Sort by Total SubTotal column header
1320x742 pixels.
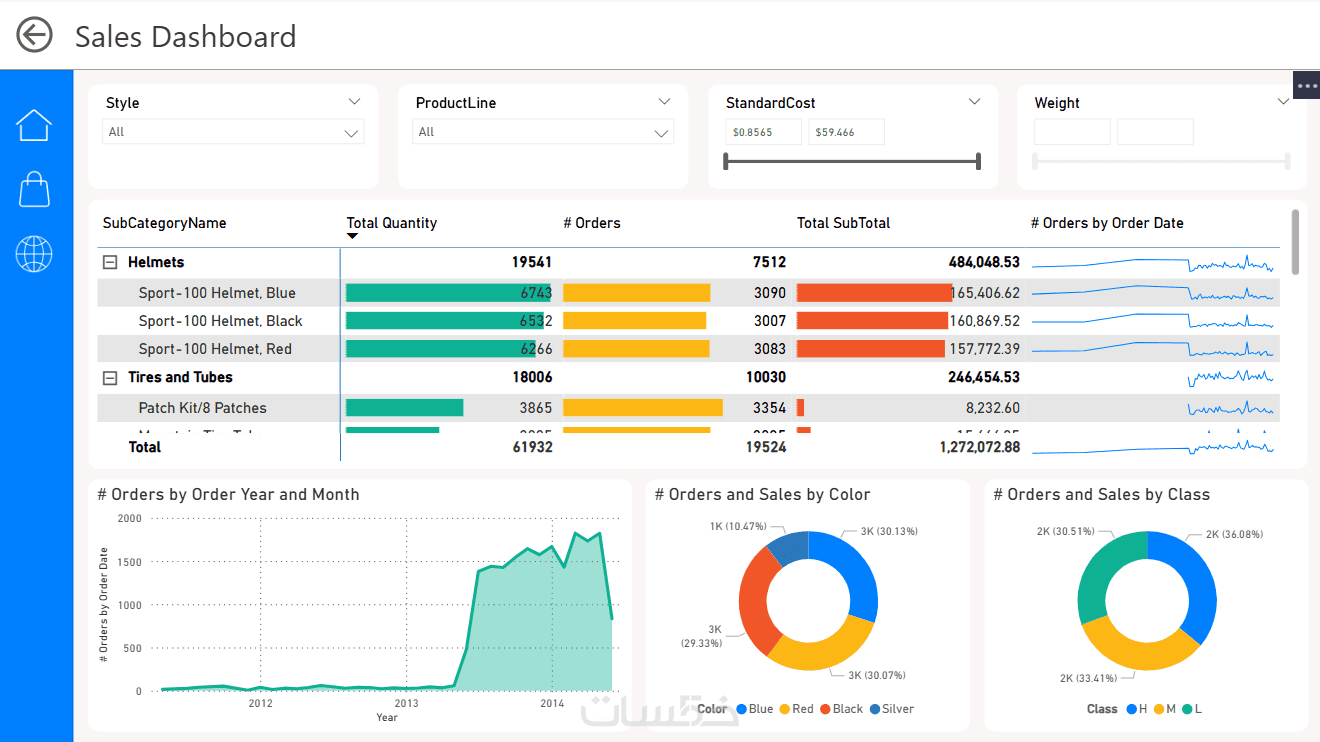(843, 223)
